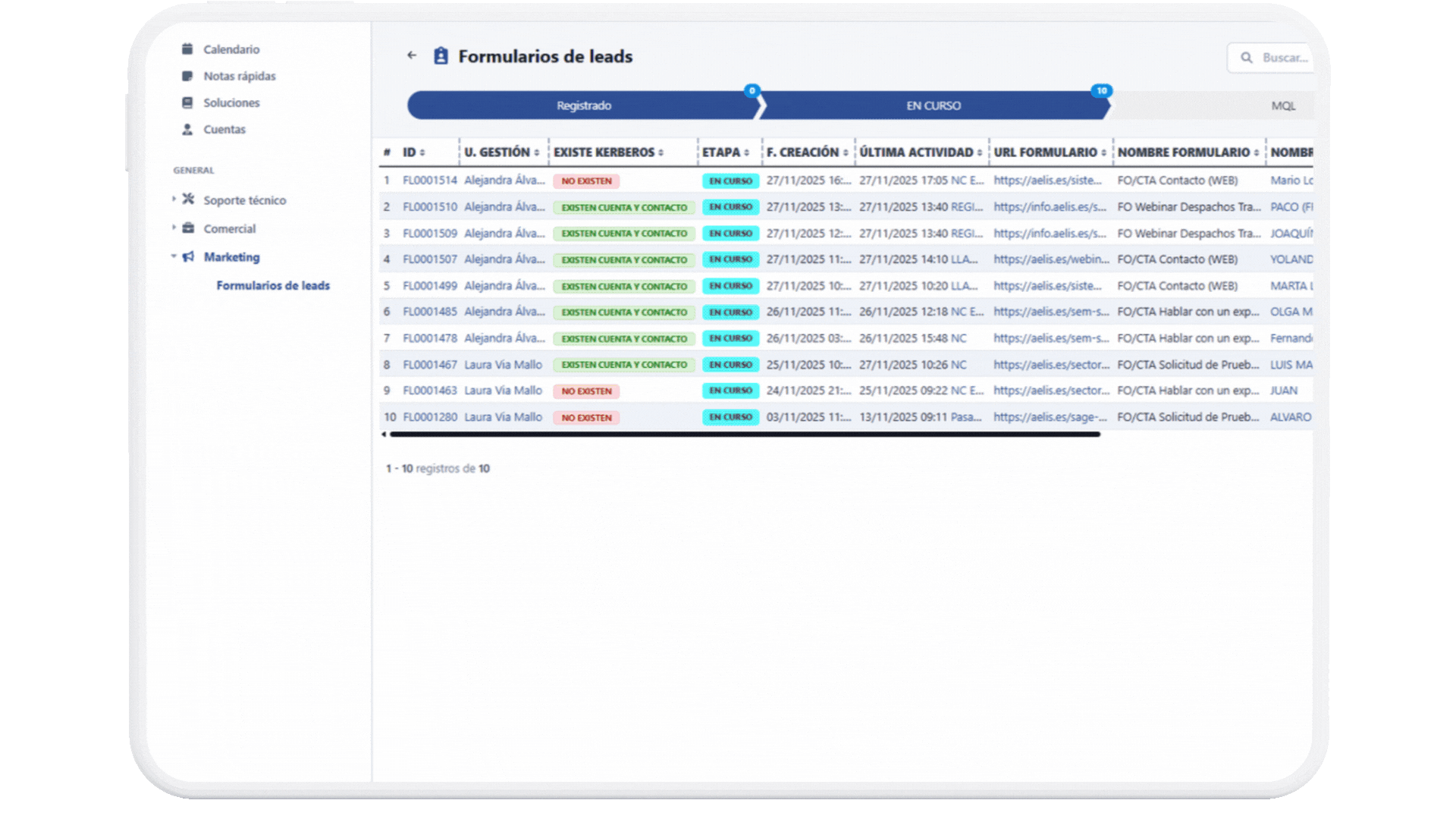
Task: Select the Soporte técnico wrench icon
Action: pos(187,200)
